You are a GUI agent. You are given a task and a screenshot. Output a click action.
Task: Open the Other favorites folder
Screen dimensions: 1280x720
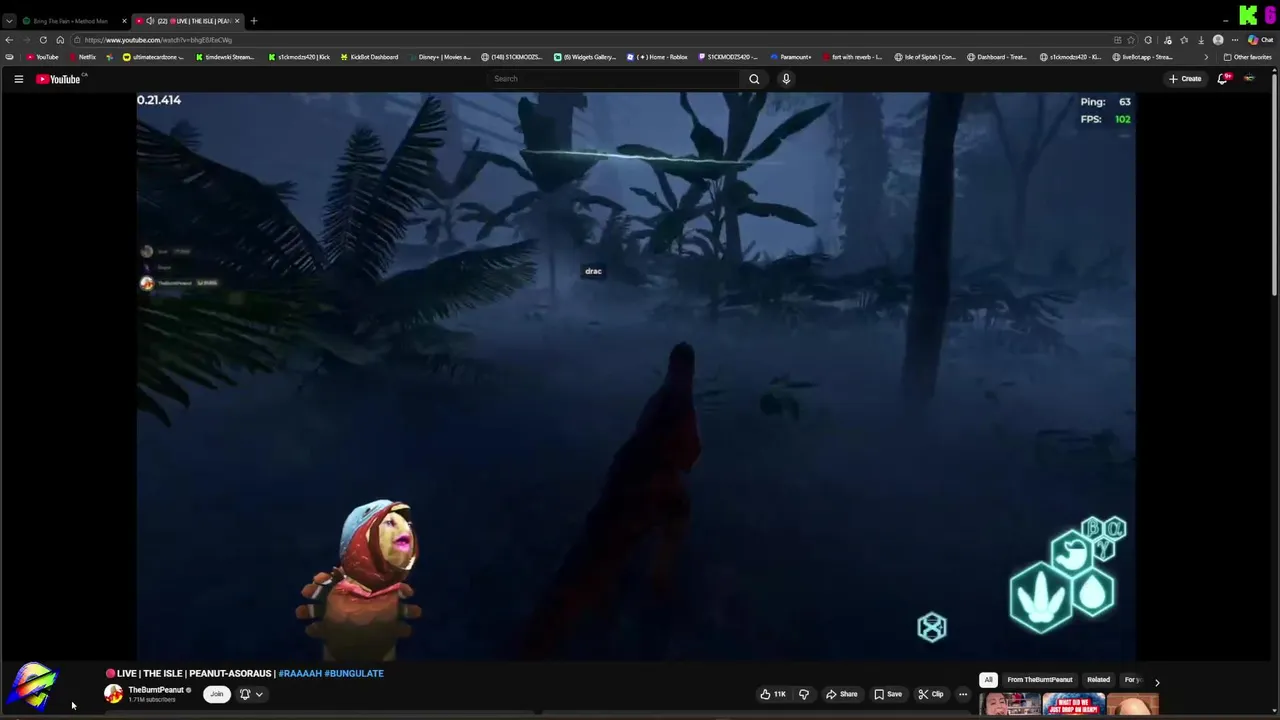point(1248,57)
